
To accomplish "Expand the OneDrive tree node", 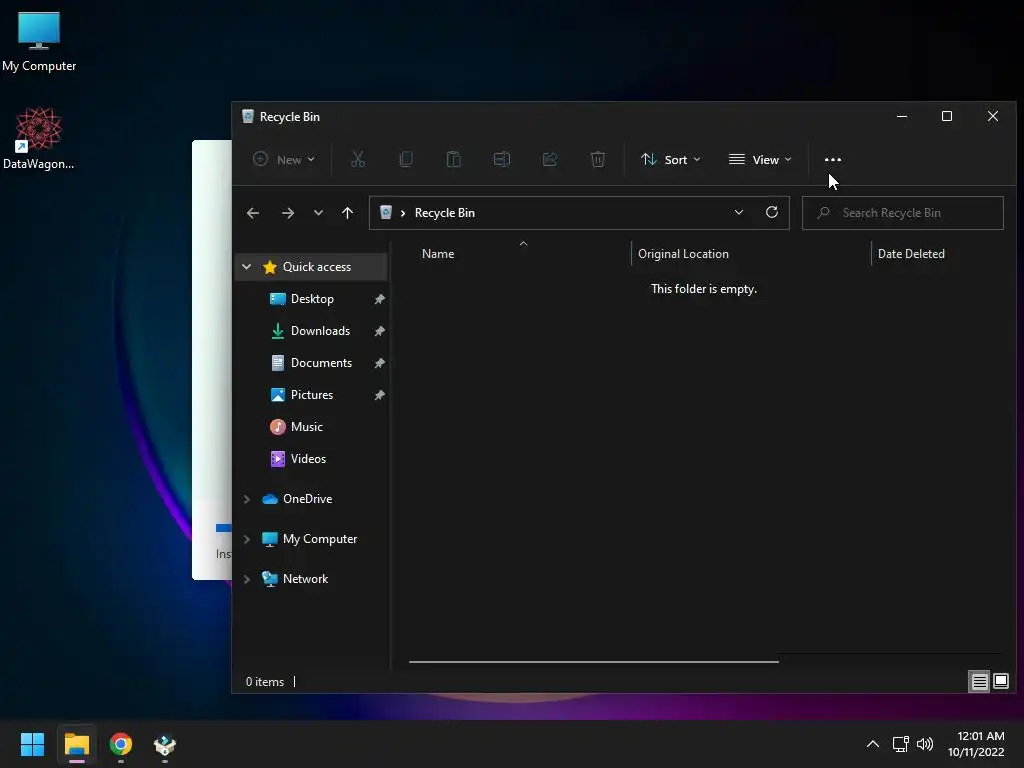I will (x=246, y=499).
